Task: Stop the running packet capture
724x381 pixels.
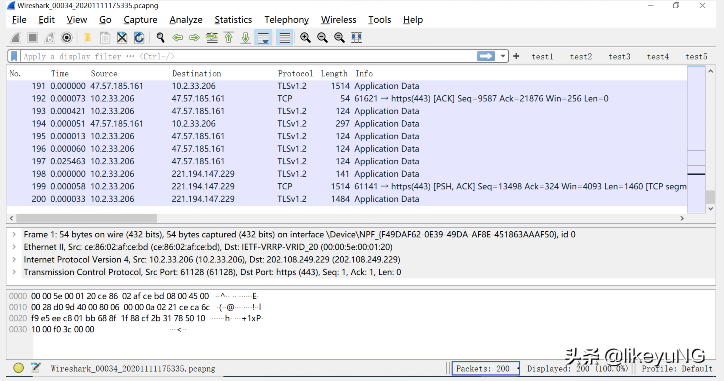Action: 32,38
